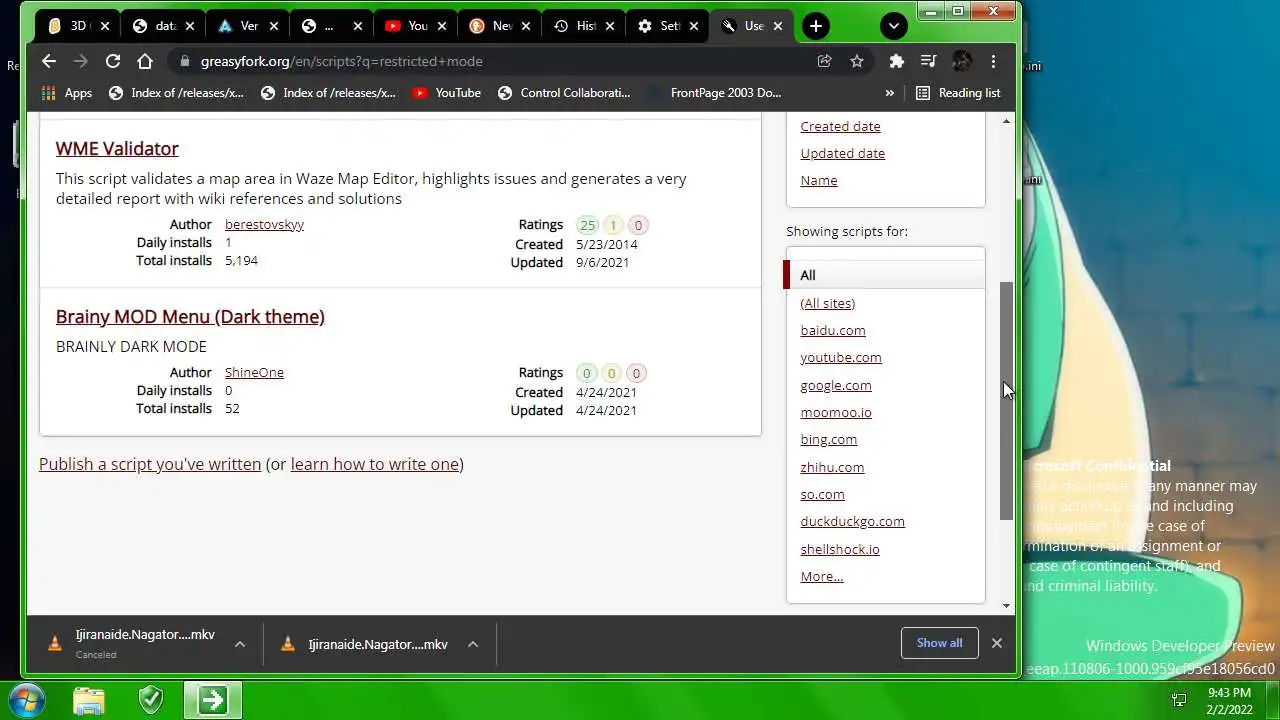Filter scripts for bing.com
Image resolution: width=1280 pixels, height=720 pixels.
tap(828, 439)
